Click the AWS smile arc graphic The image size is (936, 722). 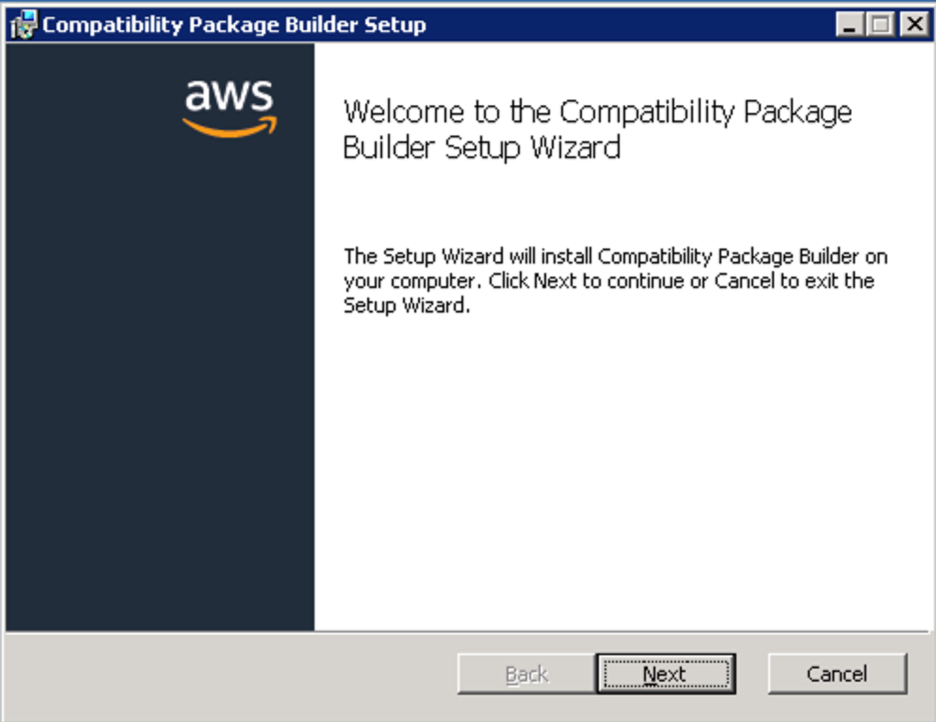click(x=226, y=128)
